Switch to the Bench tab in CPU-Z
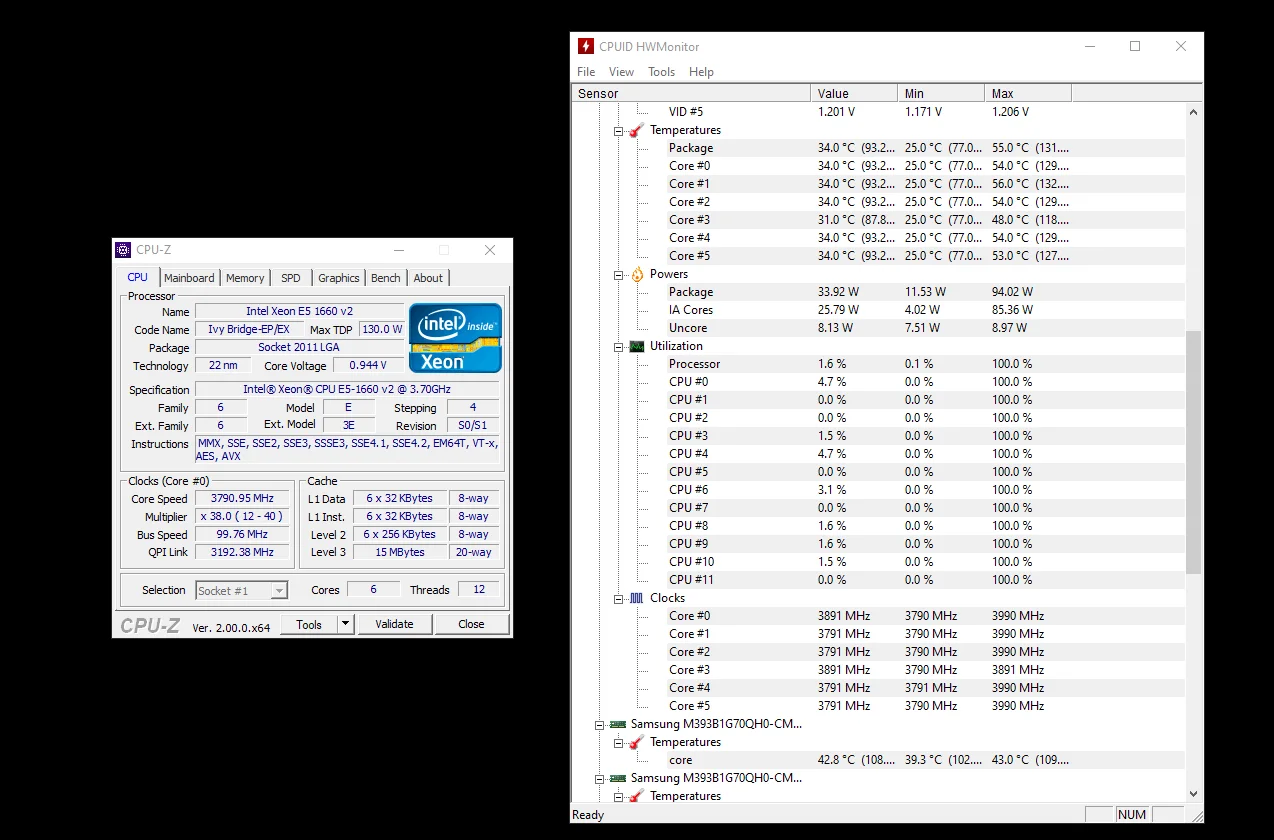Viewport: 1274px width, 840px height. point(386,278)
